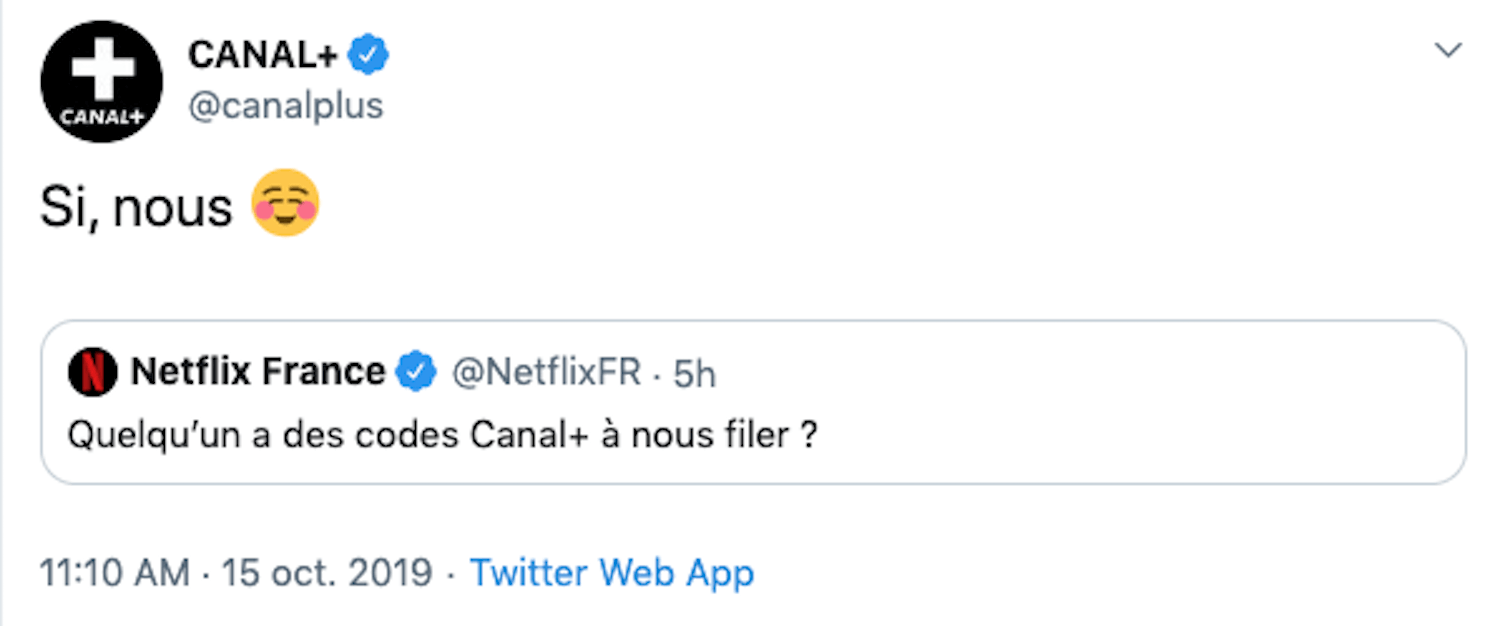
Task: Click the @NetflixFR handle
Action: tap(547, 373)
